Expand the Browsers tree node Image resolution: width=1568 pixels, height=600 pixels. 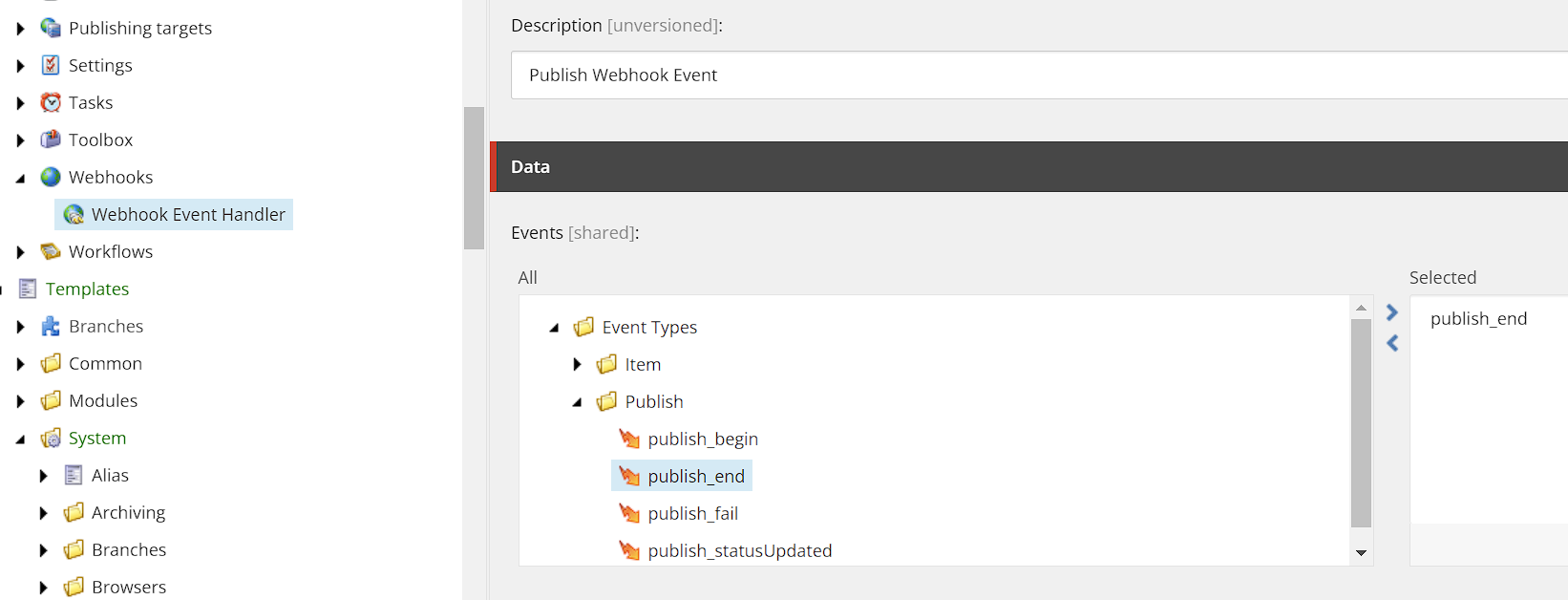click(43, 588)
